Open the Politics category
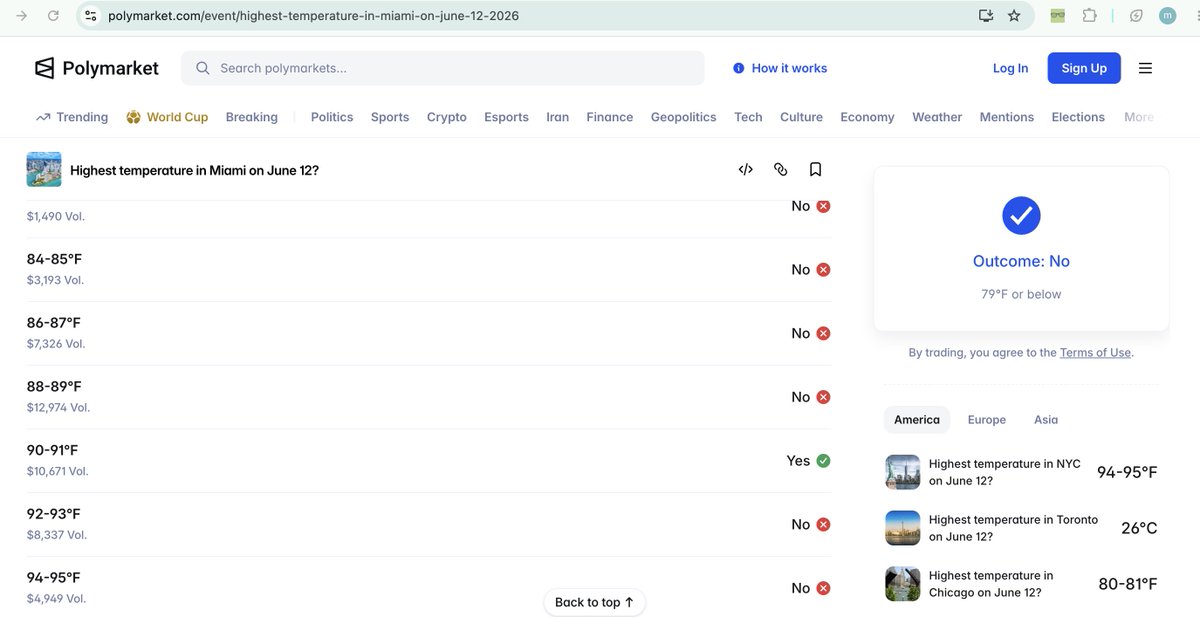Screen dimensions: 1200x617 332,117
